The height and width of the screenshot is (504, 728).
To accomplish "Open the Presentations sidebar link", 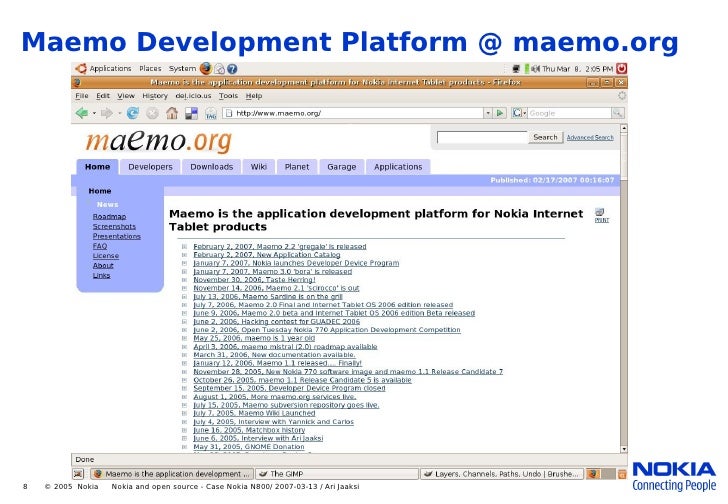I will coord(117,236).
